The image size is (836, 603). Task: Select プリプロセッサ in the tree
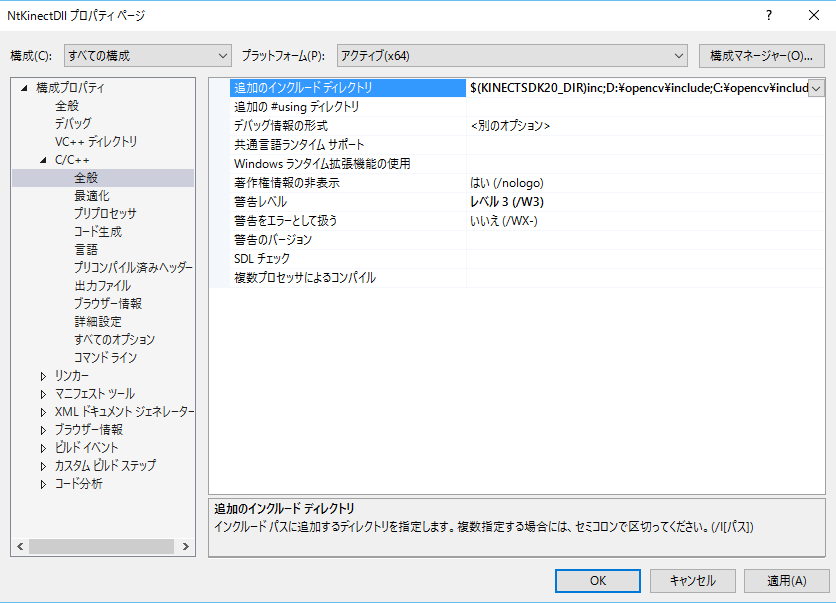105,214
